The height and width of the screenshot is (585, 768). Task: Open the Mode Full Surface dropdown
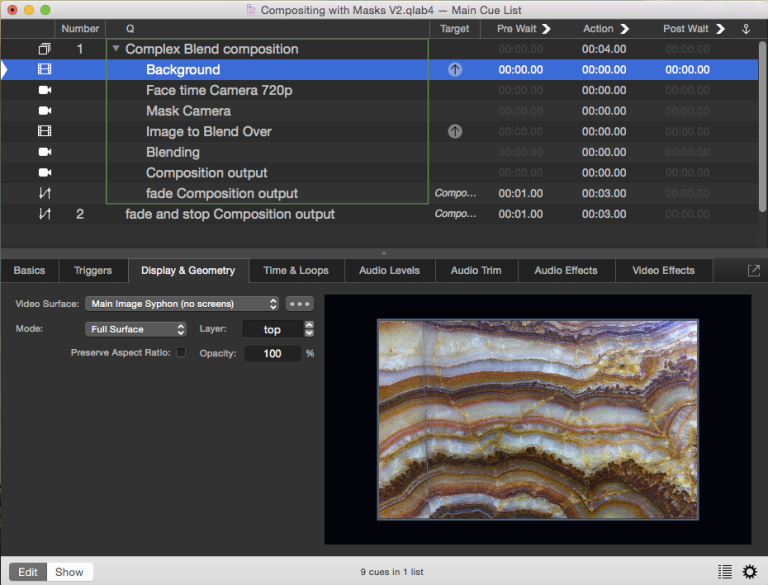136,329
